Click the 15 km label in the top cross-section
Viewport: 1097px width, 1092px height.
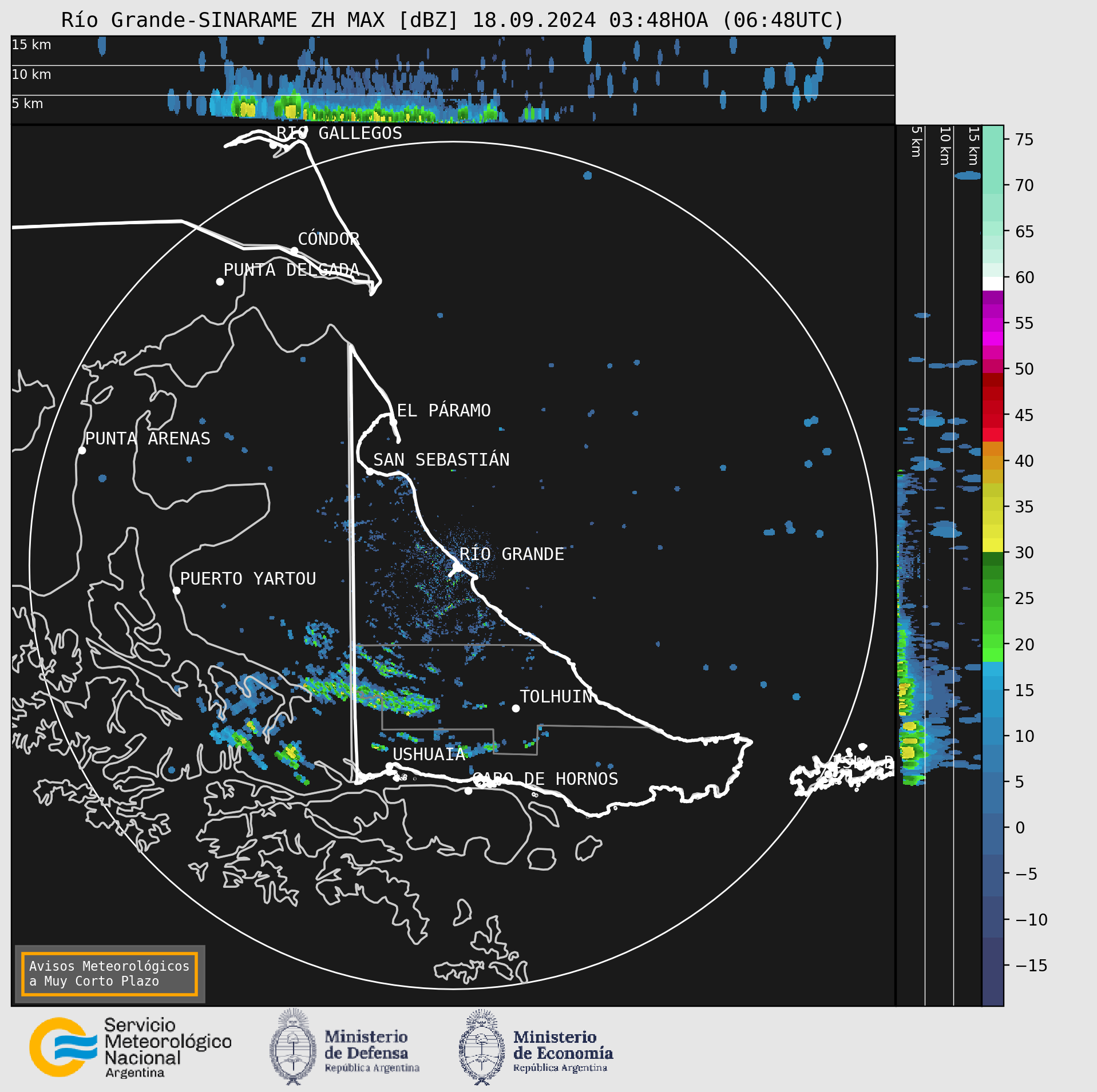31,45
